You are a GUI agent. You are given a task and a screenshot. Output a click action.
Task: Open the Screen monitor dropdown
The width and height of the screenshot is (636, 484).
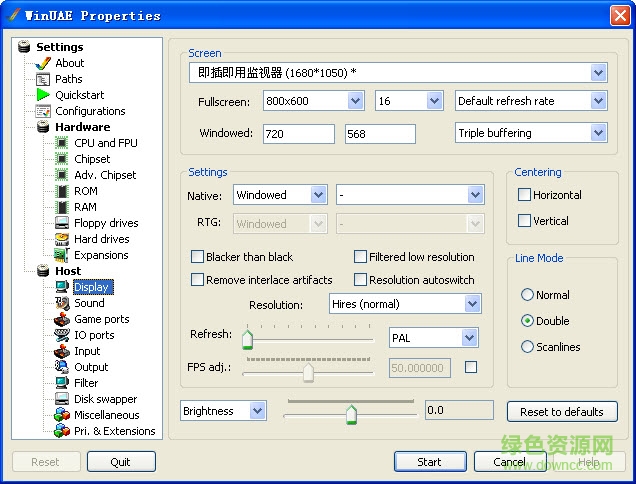(x=598, y=73)
